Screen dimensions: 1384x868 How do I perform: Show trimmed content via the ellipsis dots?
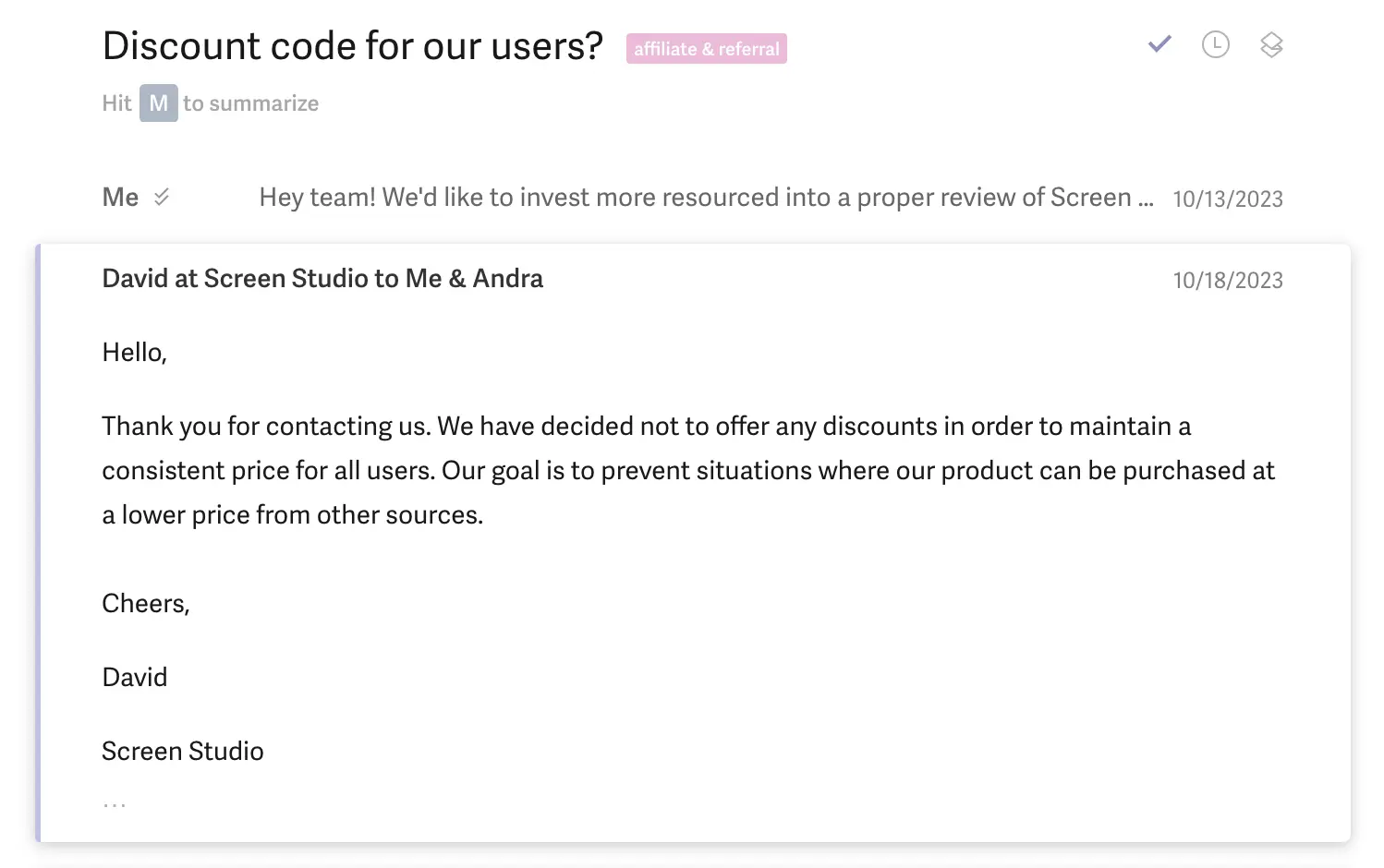(115, 805)
